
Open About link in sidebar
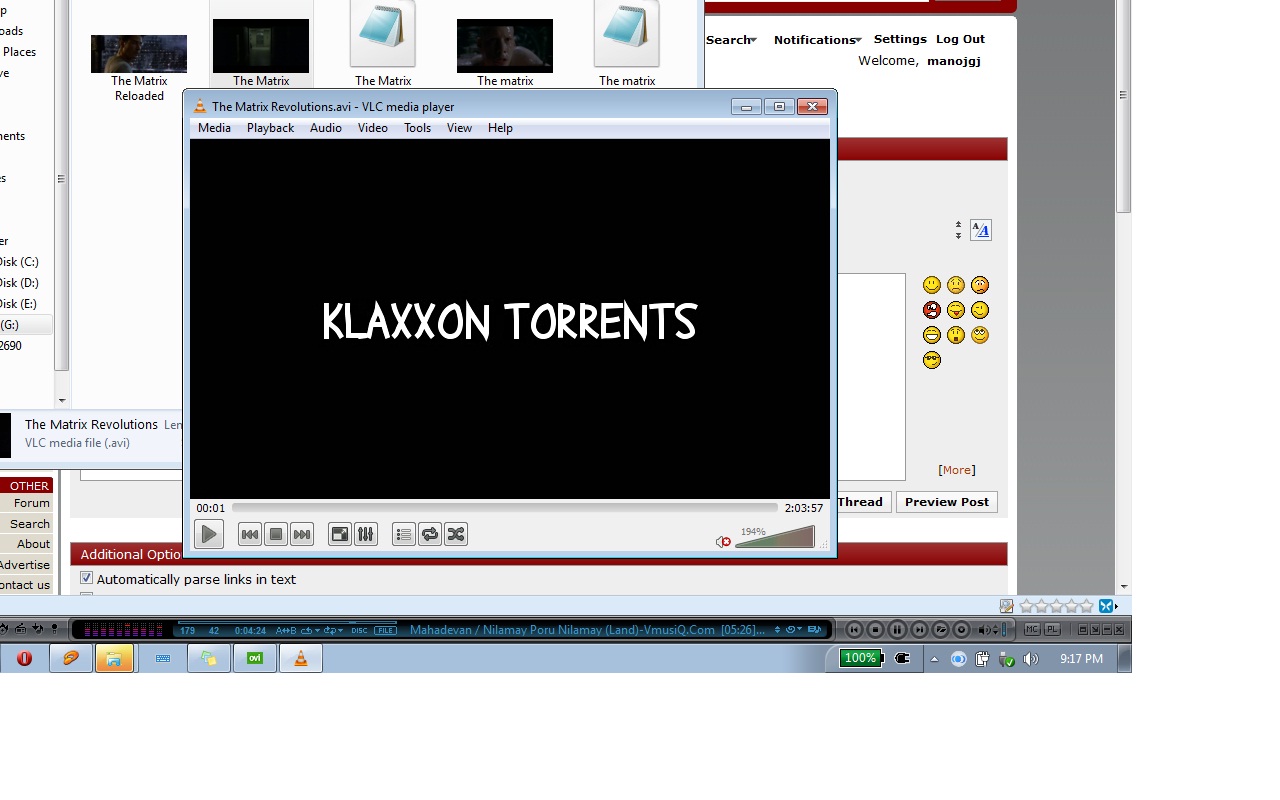click(x=33, y=544)
